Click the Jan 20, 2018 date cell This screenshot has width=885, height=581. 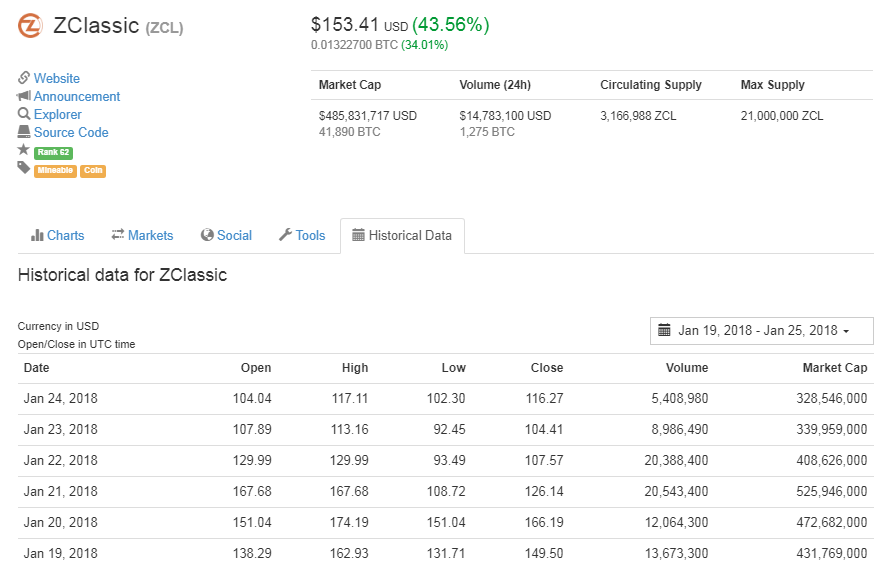(60, 523)
